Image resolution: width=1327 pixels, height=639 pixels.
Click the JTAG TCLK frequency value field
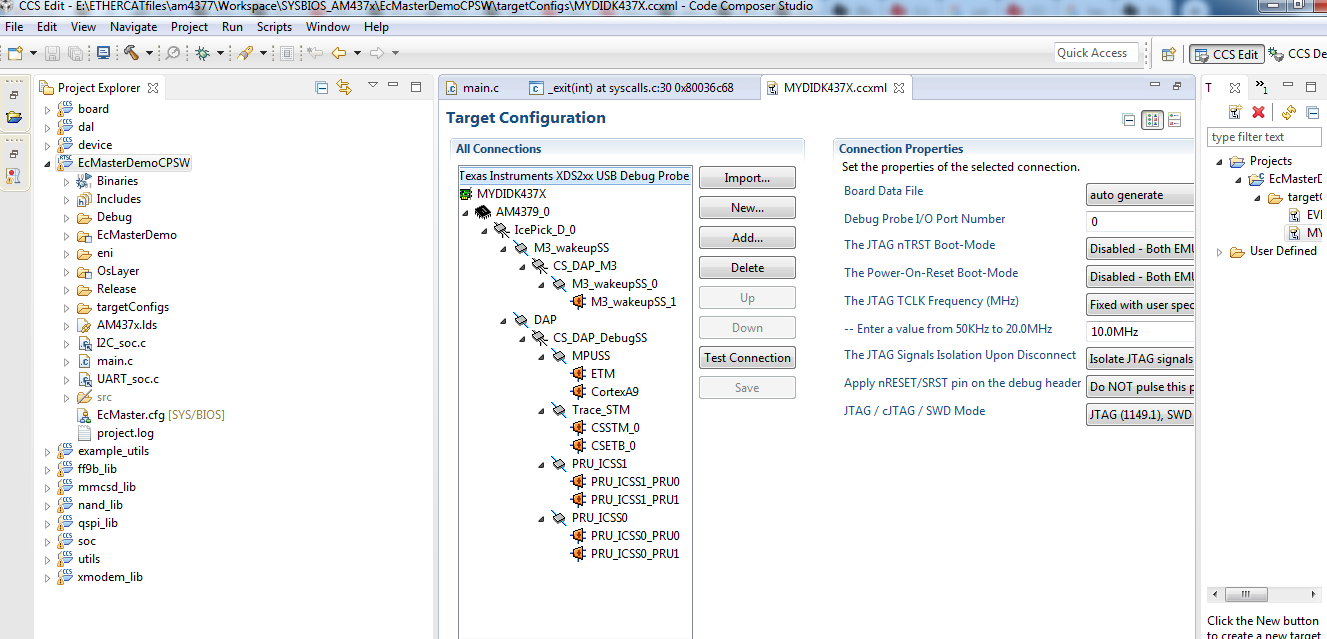pos(1140,331)
